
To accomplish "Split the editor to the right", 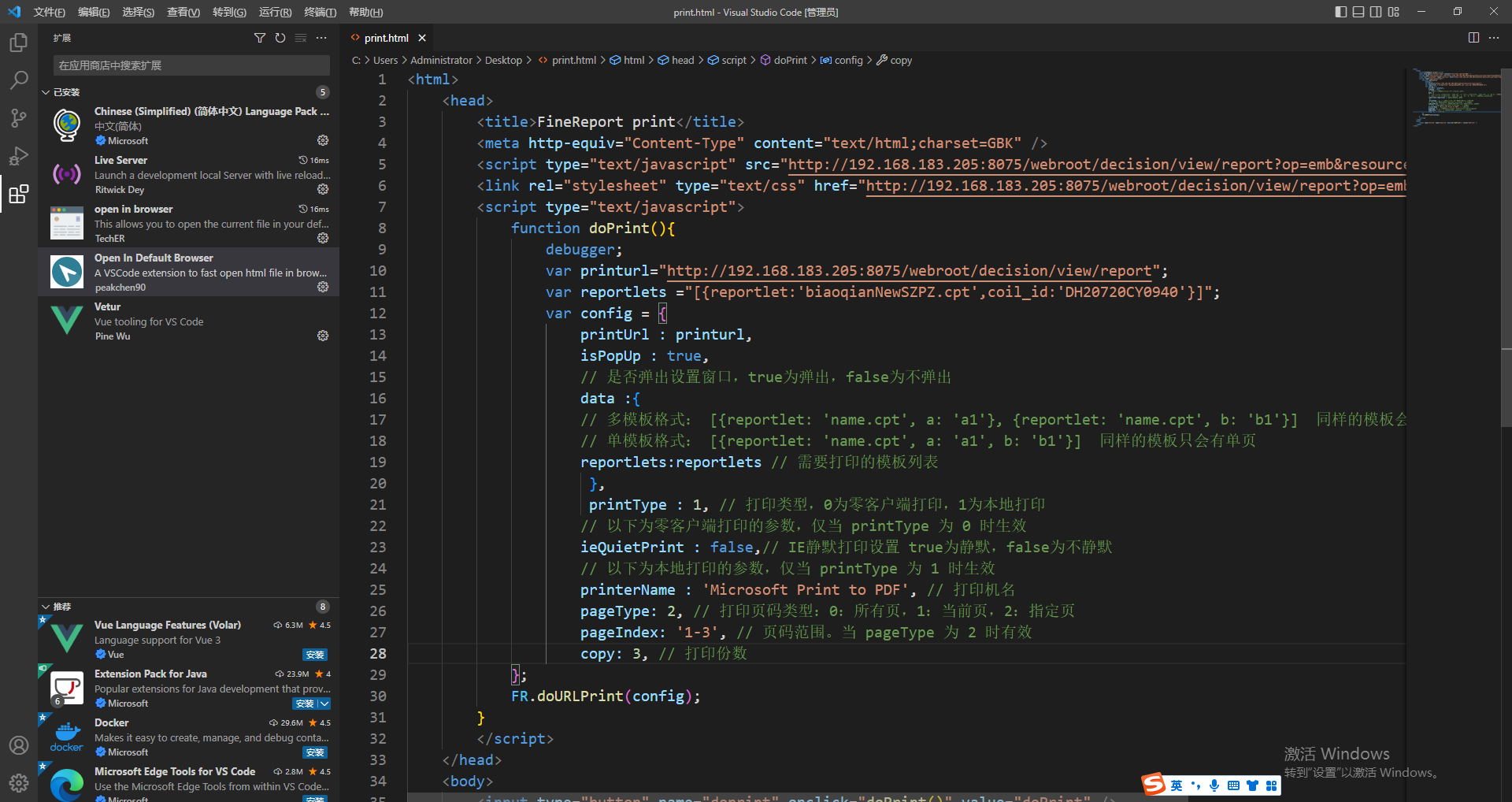I will coord(1473,38).
